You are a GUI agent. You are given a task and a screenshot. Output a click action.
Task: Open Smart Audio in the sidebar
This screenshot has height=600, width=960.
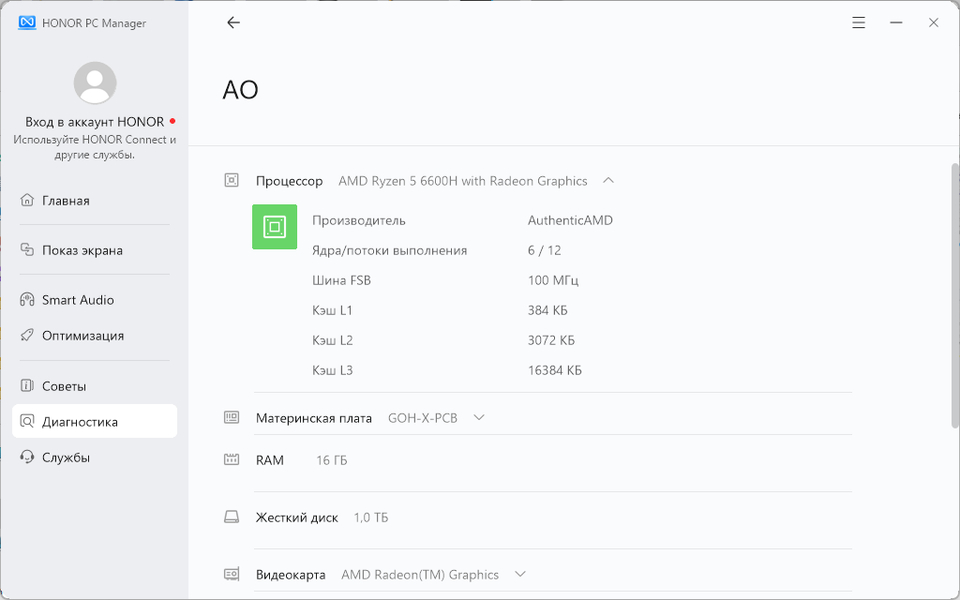pyautogui.click(x=78, y=300)
